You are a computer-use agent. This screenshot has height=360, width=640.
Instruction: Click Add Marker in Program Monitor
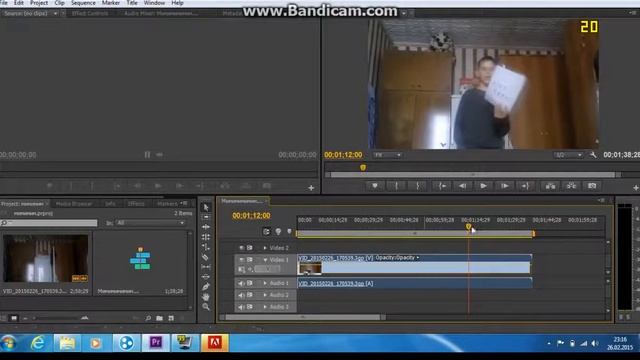pos(374,186)
